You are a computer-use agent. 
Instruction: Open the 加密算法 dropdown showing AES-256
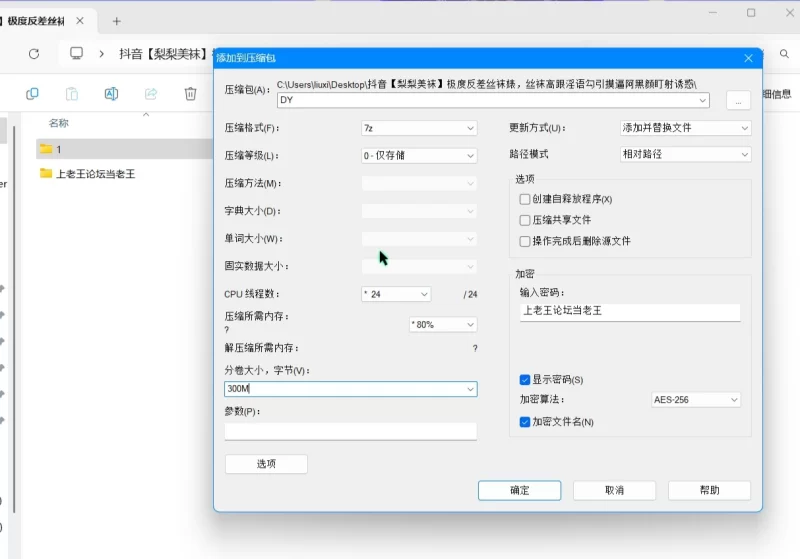tap(695, 400)
